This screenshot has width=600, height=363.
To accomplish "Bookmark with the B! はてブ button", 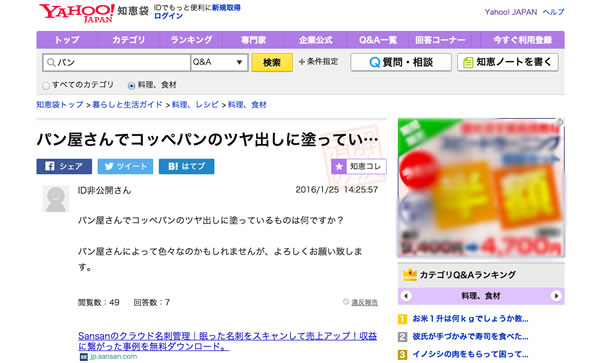I will (x=186, y=166).
